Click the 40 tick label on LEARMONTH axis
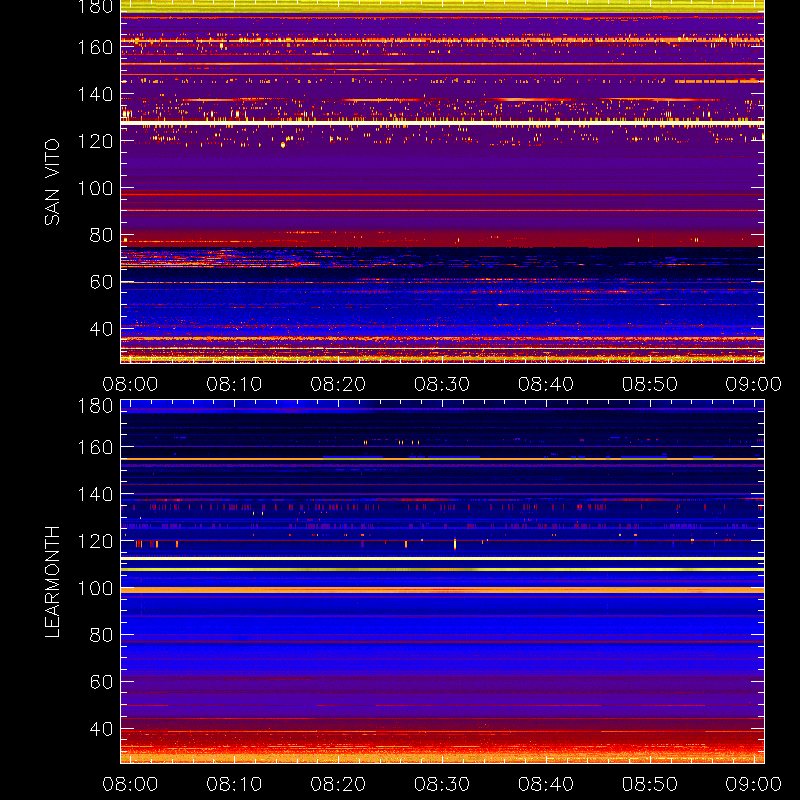Screen dimensions: 800x800 point(101,729)
